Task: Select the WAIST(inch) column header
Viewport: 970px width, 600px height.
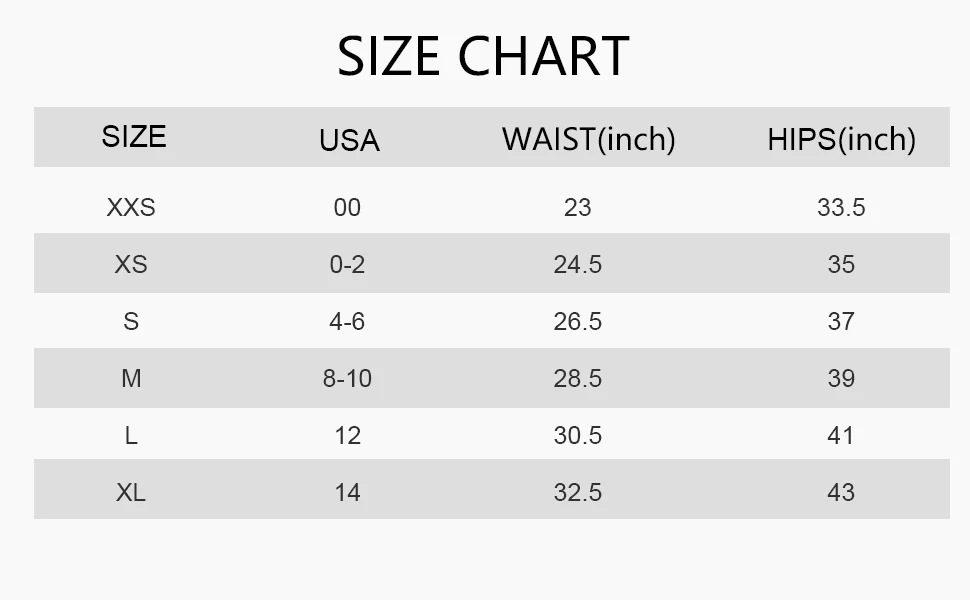Action: pyautogui.click(x=588, y=139)
